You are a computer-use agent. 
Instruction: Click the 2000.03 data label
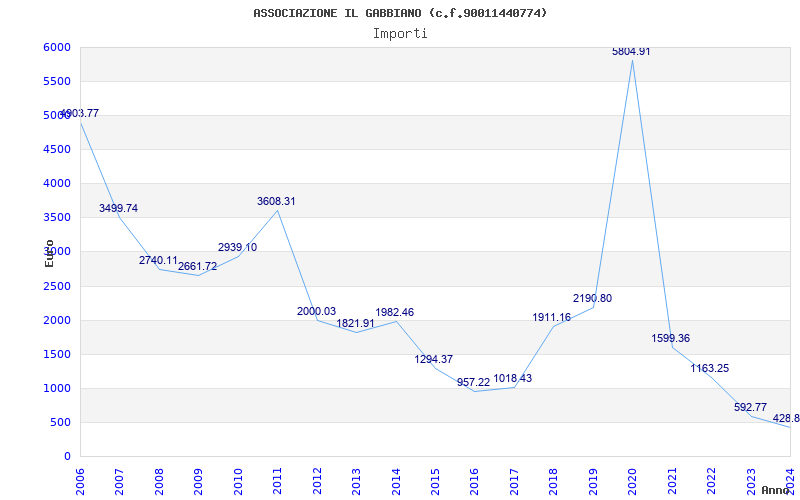click(316, 311)
